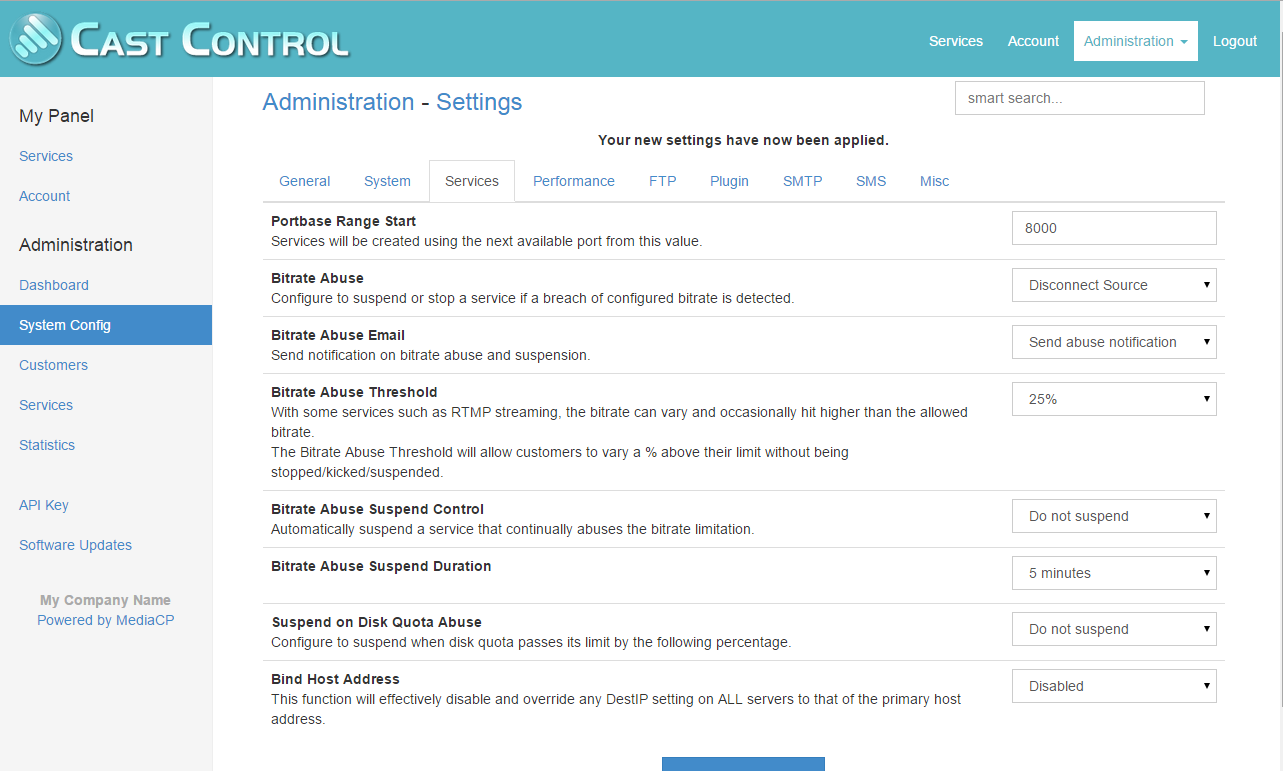Open the Suspend on Disk Quota Abuse dropdown
1283x771 pixels.
[1114, 629]
